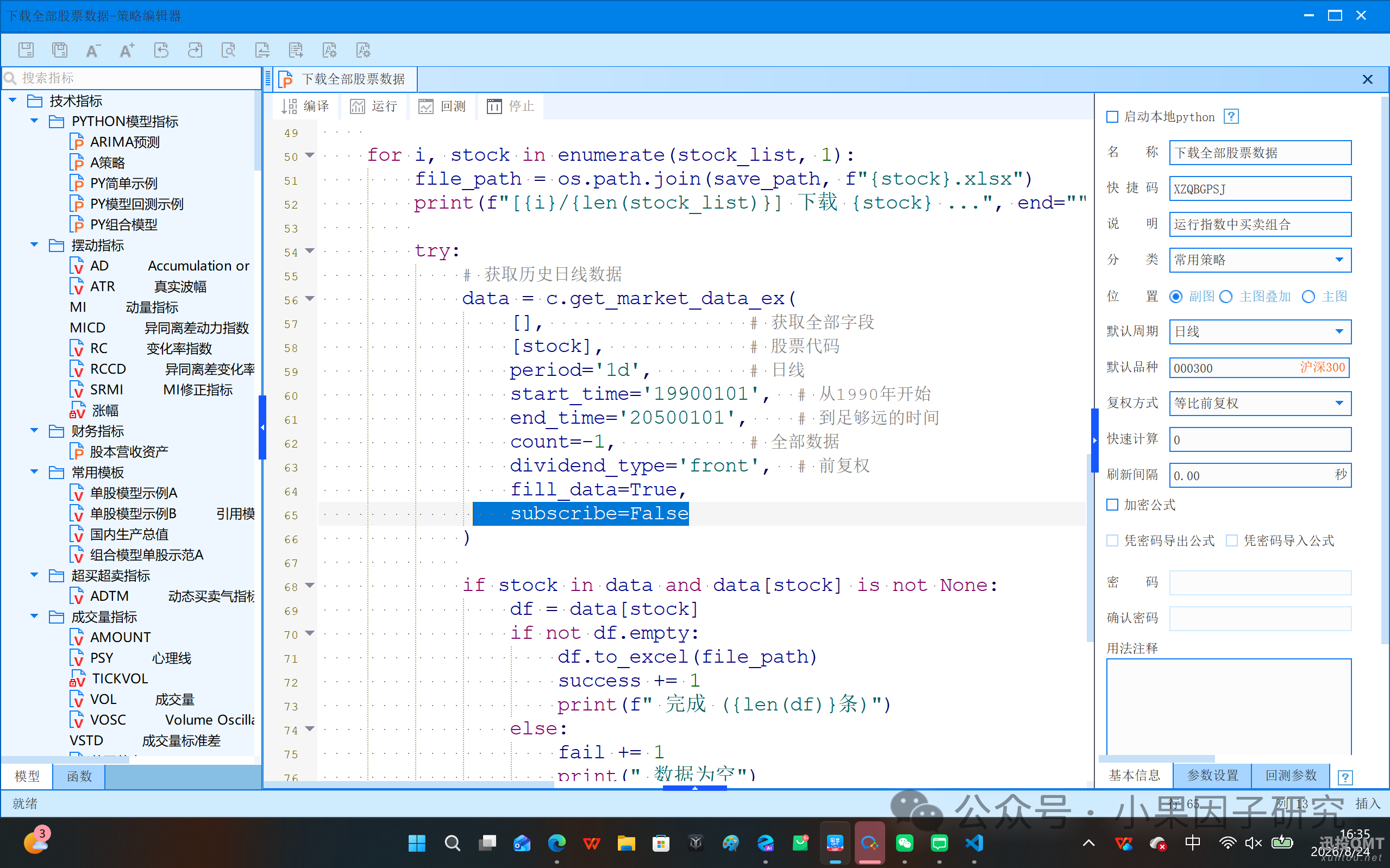Screen dimensions: 1390x868
Task: Open the 默认周期 dropdown showing 日线
Action: (x=1260, y=332)
